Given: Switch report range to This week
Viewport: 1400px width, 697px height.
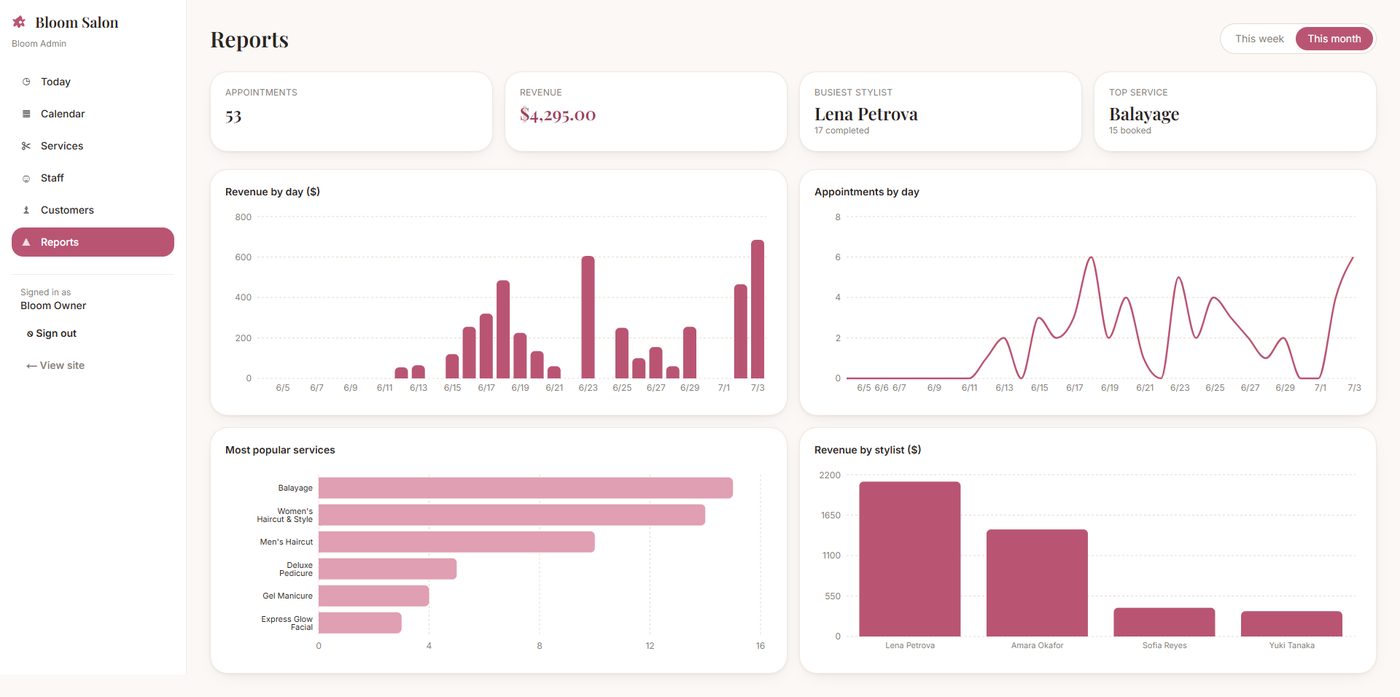Looking at the screenshot, I should [1259, 39].
